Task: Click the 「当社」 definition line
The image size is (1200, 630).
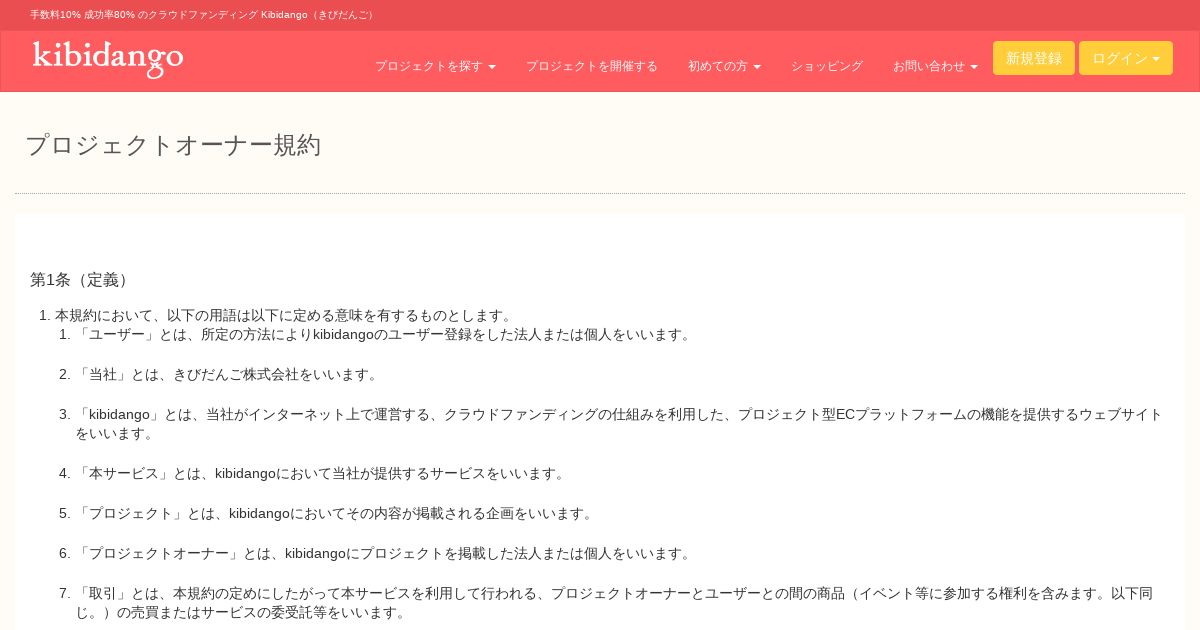Action: (x=229, y=375)
